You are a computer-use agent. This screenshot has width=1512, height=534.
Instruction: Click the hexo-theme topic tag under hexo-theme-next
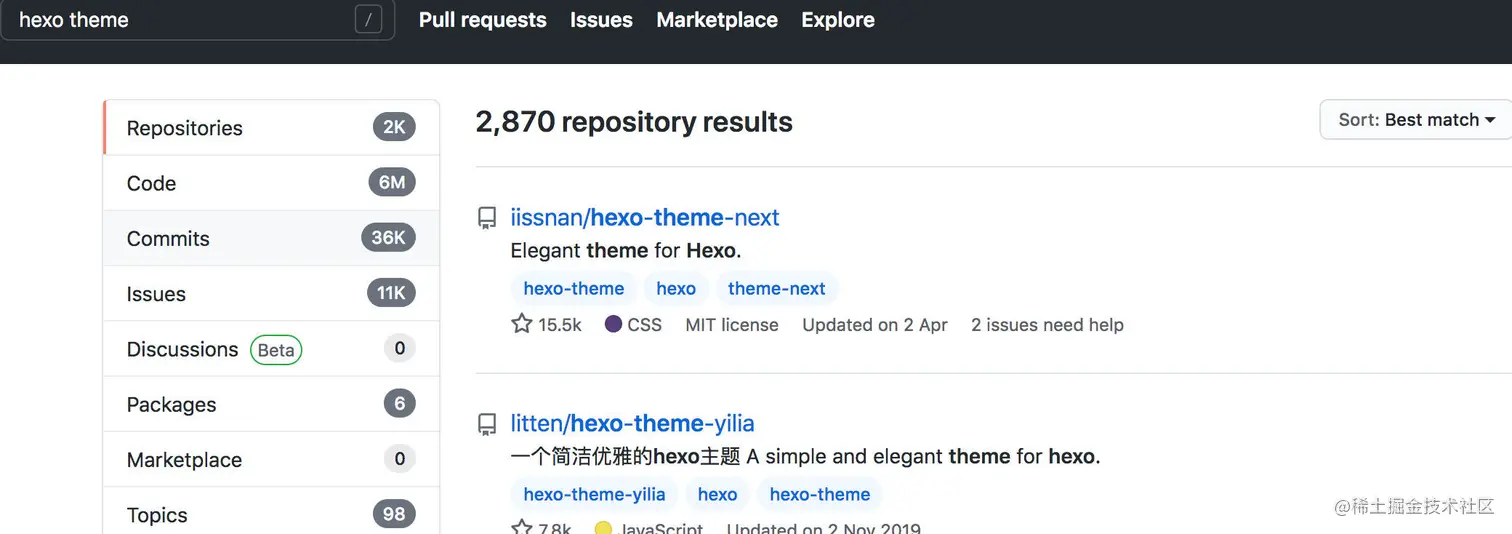pos(574,288)
